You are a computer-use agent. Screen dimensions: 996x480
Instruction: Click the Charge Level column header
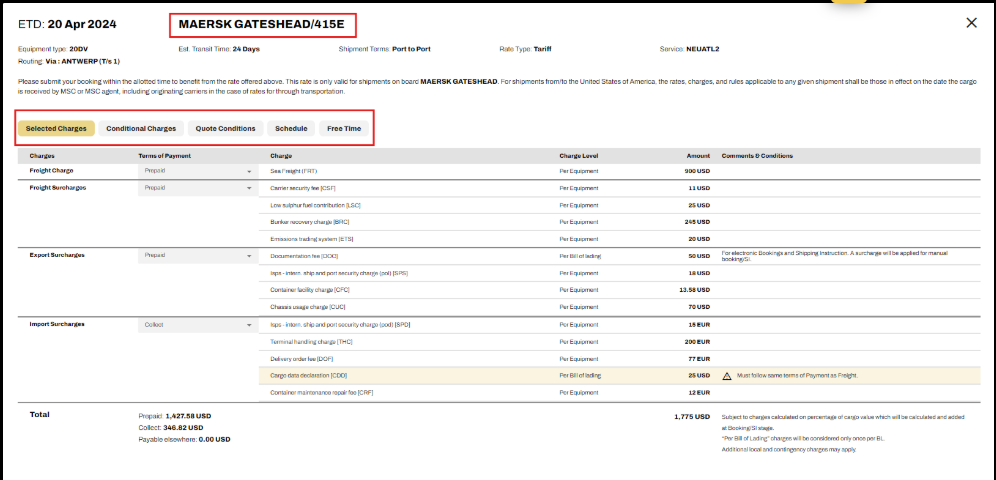(x=579, y=156)
